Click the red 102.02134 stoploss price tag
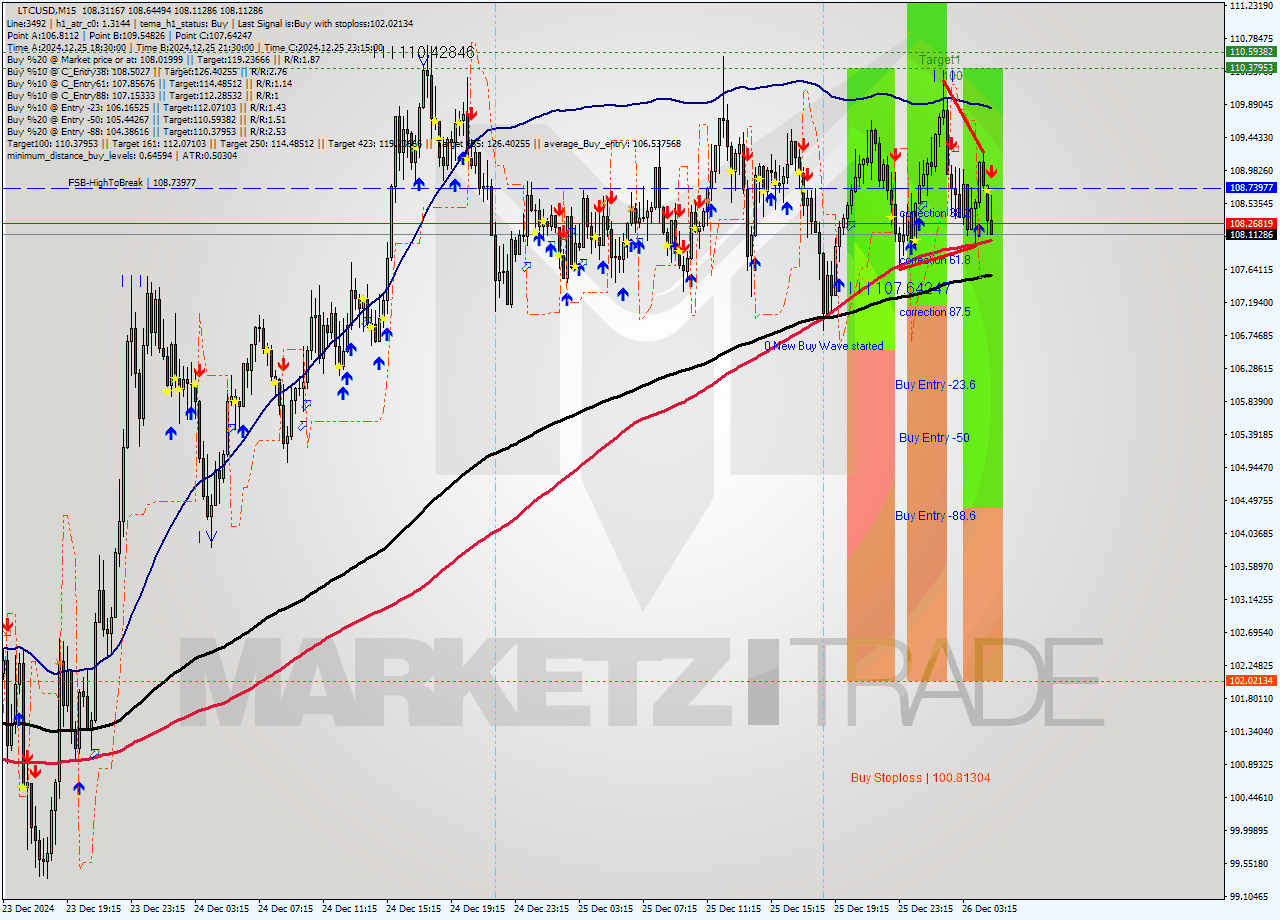1280x920 pixels. coord(1251,681)
